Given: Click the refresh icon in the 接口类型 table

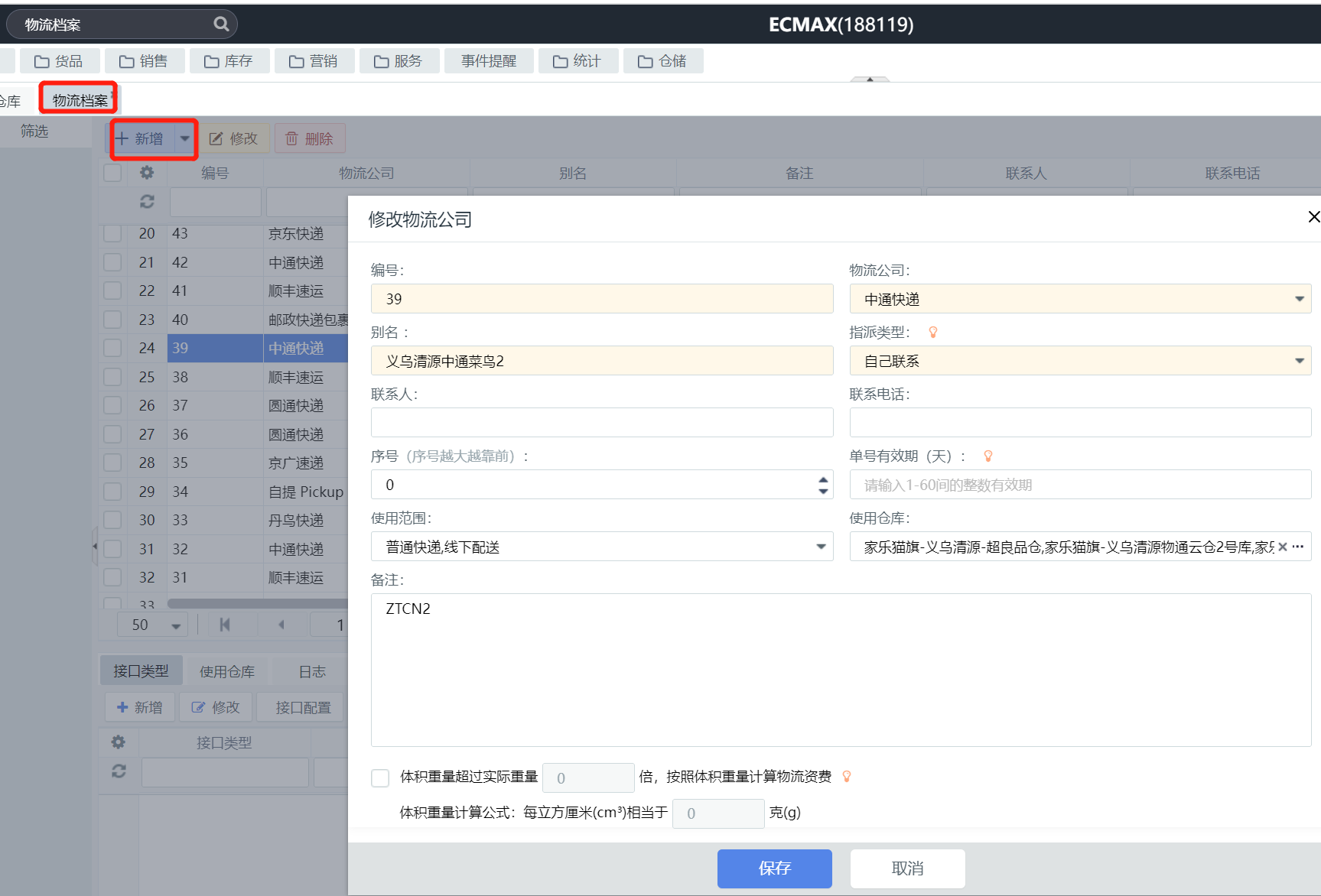Looking at the screenshot, I should [x=119, y=771].
